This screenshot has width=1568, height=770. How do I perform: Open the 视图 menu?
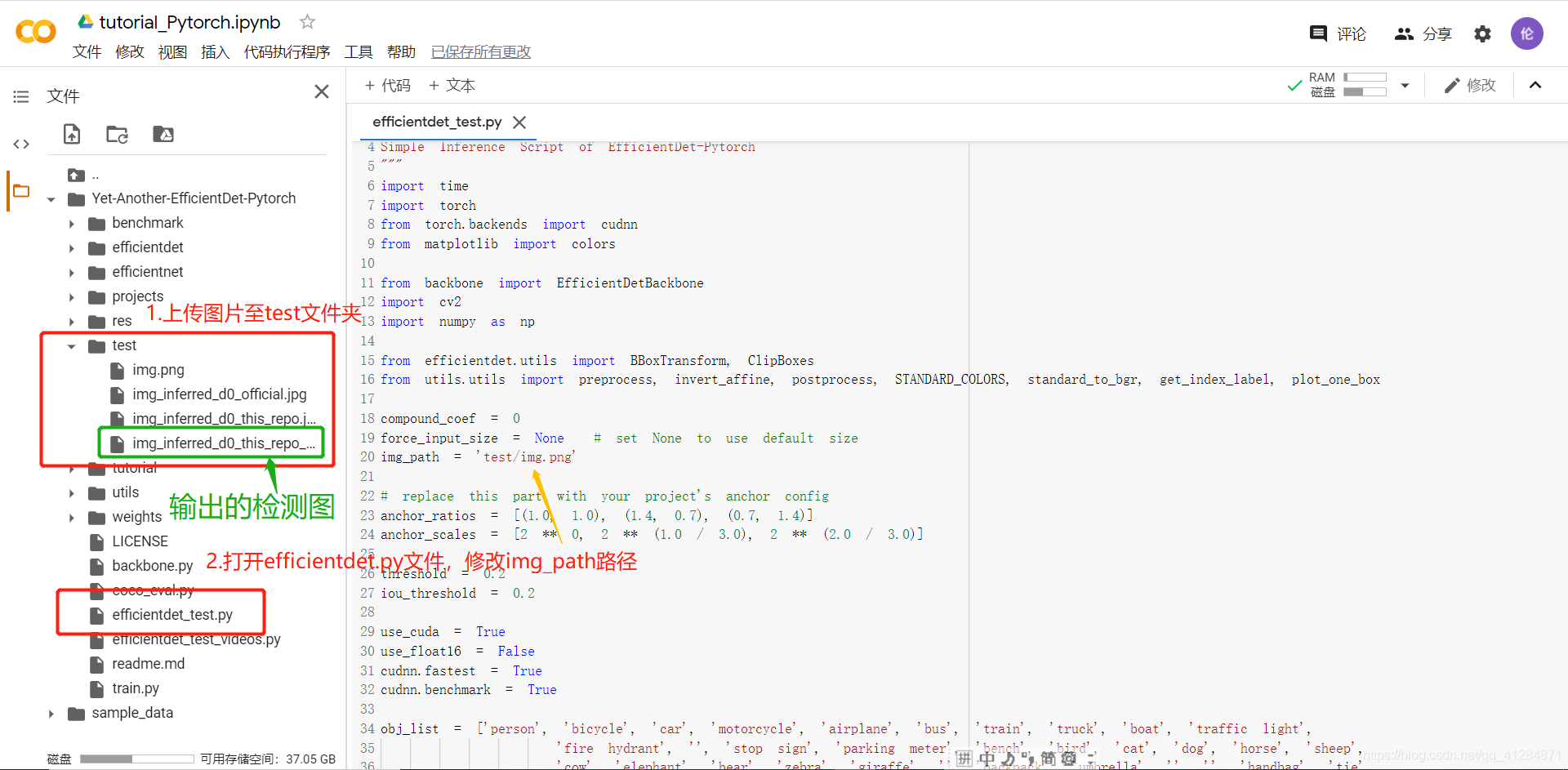coord(172,52)
